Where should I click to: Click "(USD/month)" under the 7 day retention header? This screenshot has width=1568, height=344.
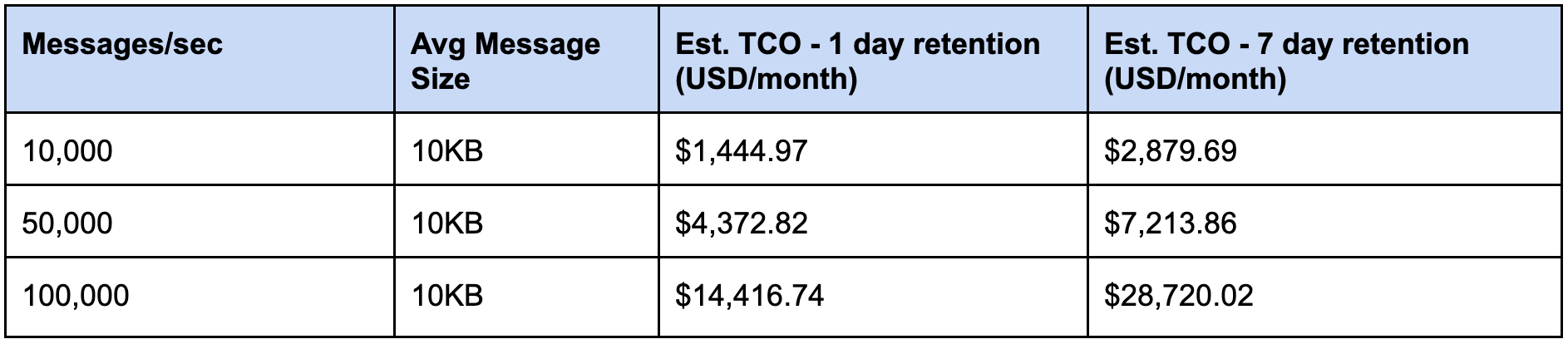pyautogui.click(x=1195, y=79)
